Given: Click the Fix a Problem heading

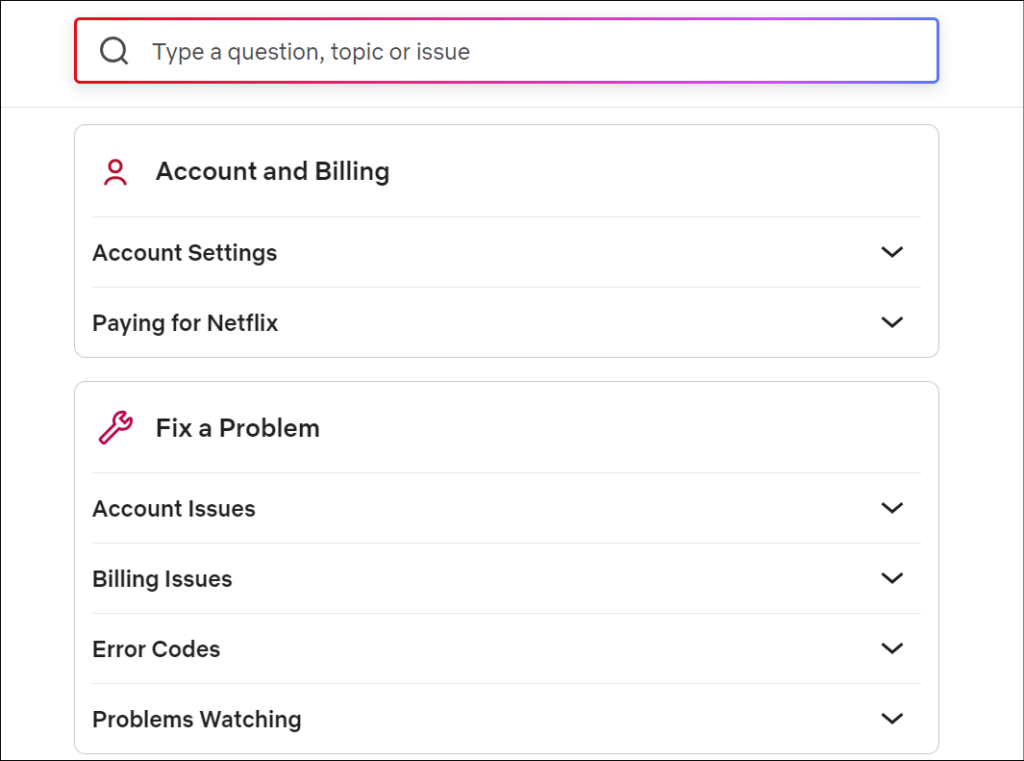Looking at the screenshot, I should (238, 429).
